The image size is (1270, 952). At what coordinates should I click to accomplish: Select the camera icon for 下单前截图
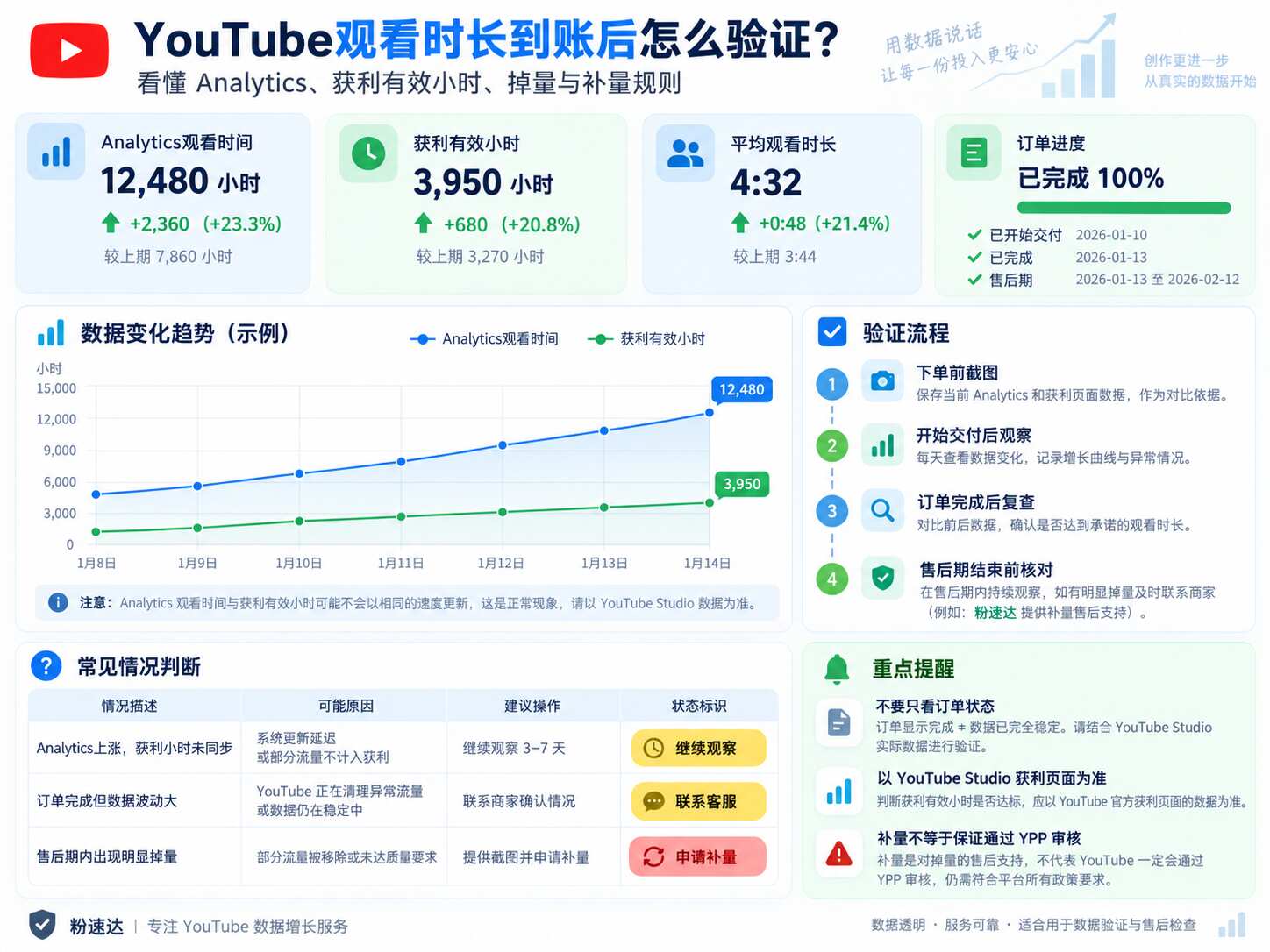[x=882, y=381]
